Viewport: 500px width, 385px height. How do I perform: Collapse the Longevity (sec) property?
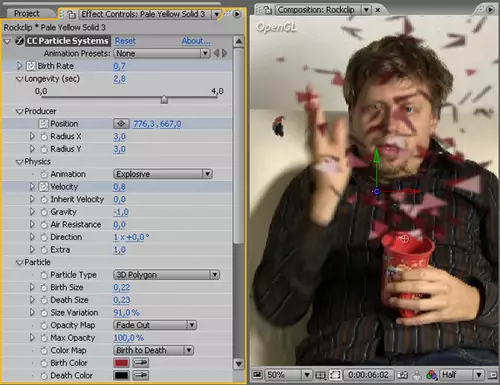[19, 79]
